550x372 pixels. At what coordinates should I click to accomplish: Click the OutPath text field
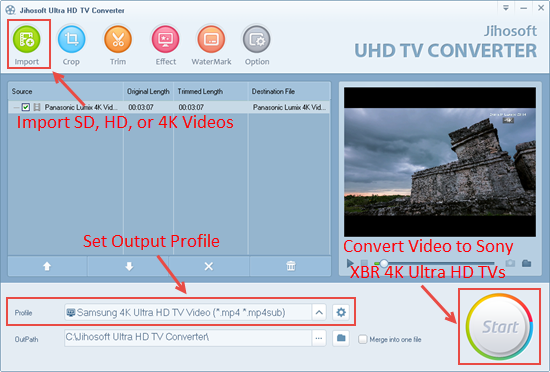coord(188,338)
